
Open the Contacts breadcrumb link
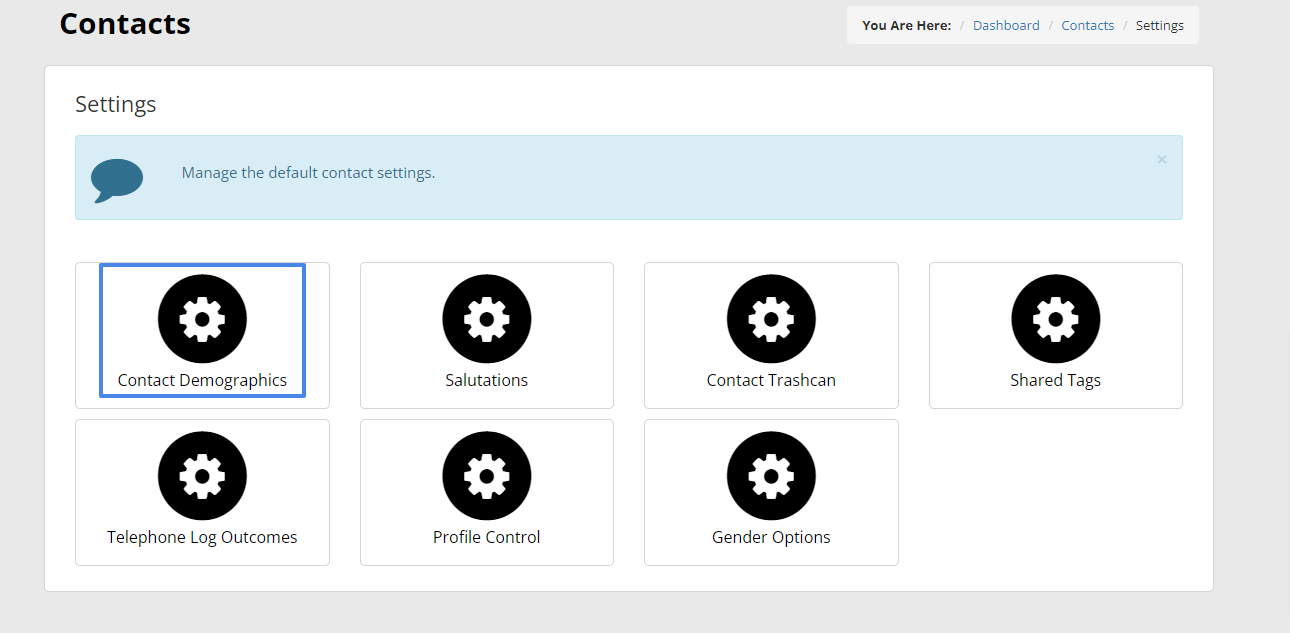[1087, 26]
